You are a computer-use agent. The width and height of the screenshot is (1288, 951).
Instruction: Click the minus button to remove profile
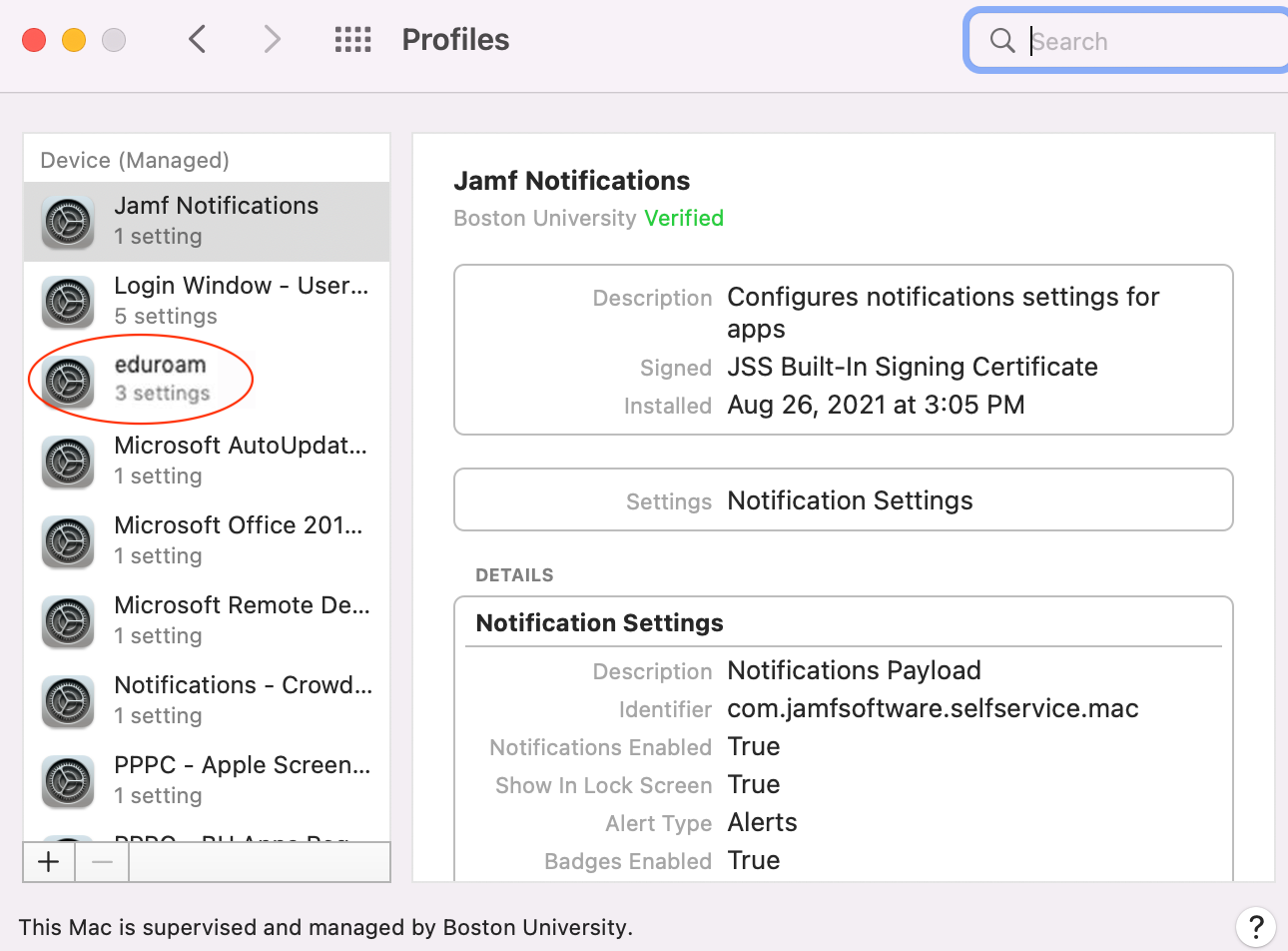click(x=102, y=862)
